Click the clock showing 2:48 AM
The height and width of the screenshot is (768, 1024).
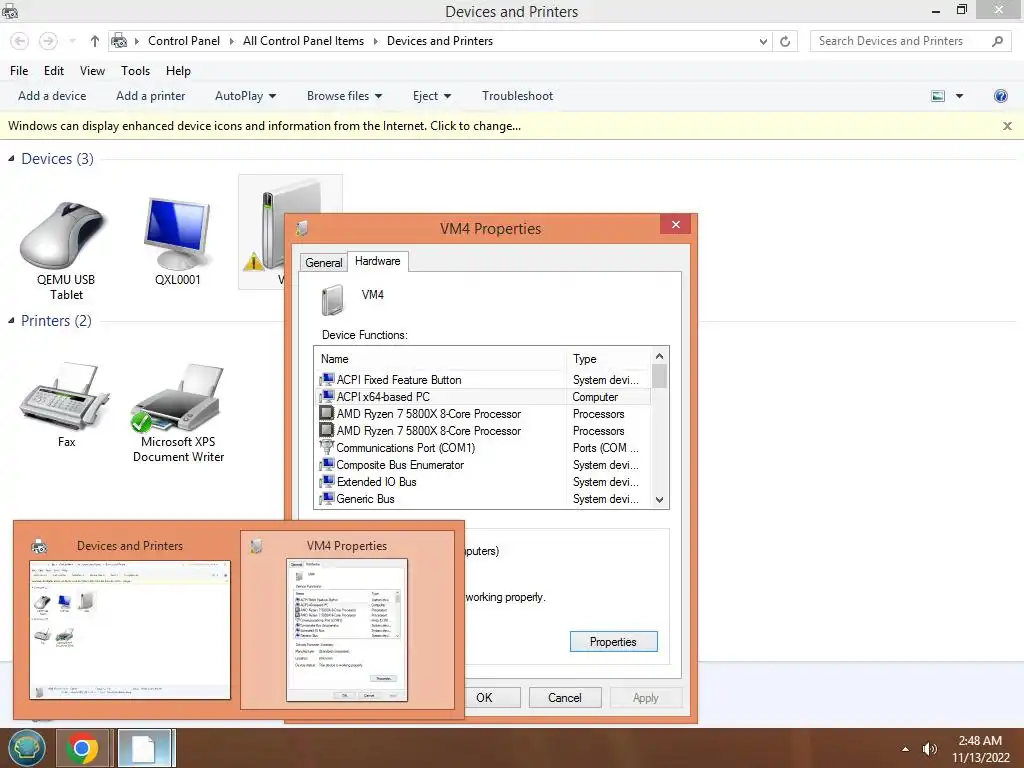(980, 741)
